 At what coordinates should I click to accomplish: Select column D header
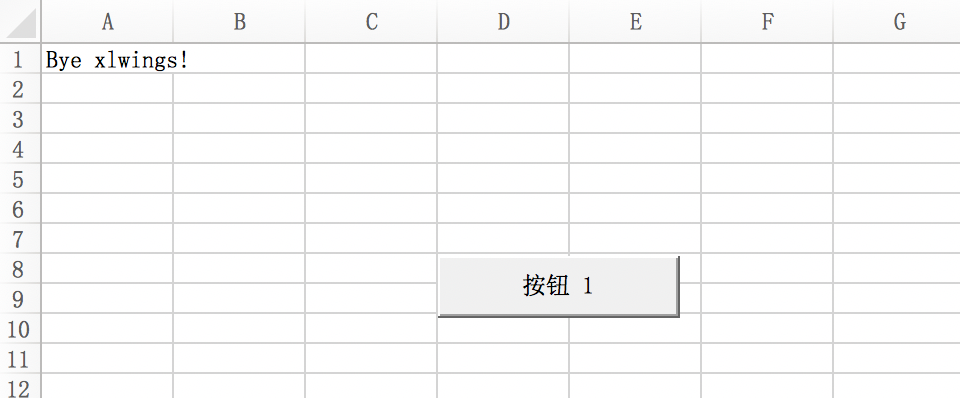[503, 21]
